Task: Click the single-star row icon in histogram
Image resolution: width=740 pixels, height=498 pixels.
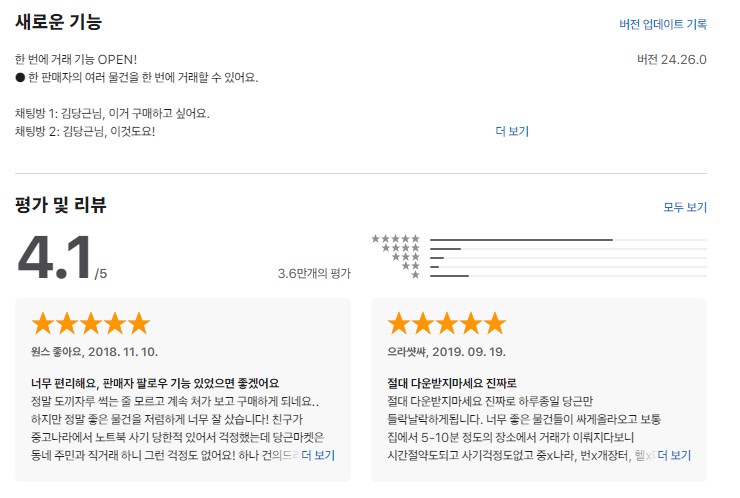Action: (x=415, y=275)
